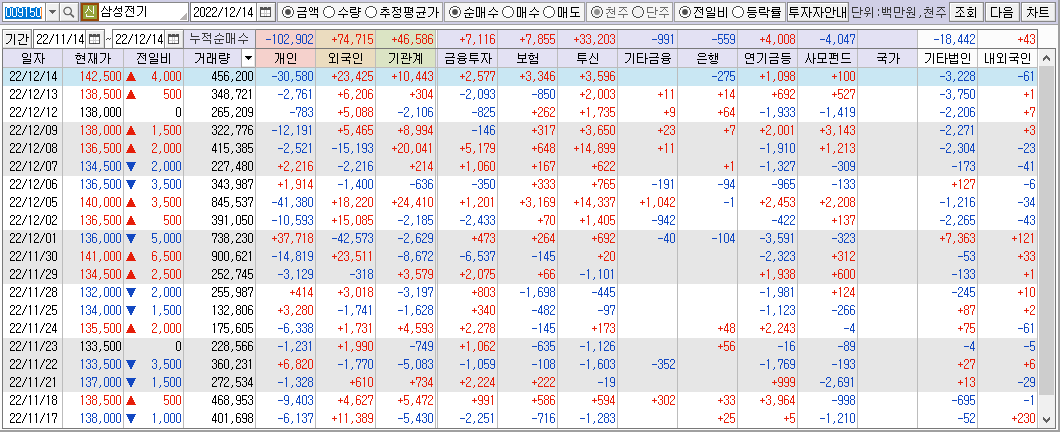Click the 조회 button
Screen dimensions: 1060x432
tap(966, 11)
